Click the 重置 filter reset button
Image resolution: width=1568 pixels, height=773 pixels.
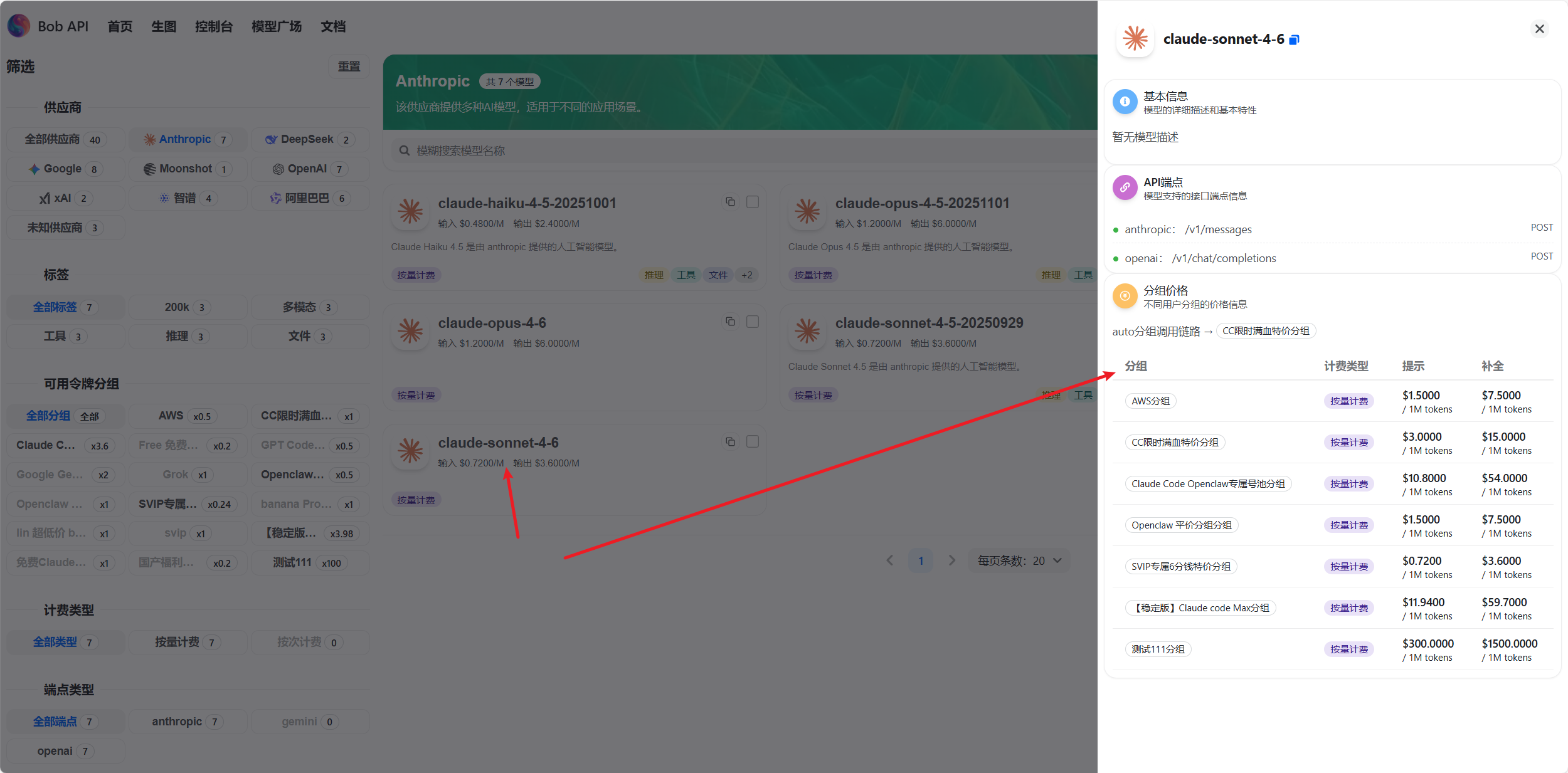coord(349,66)
